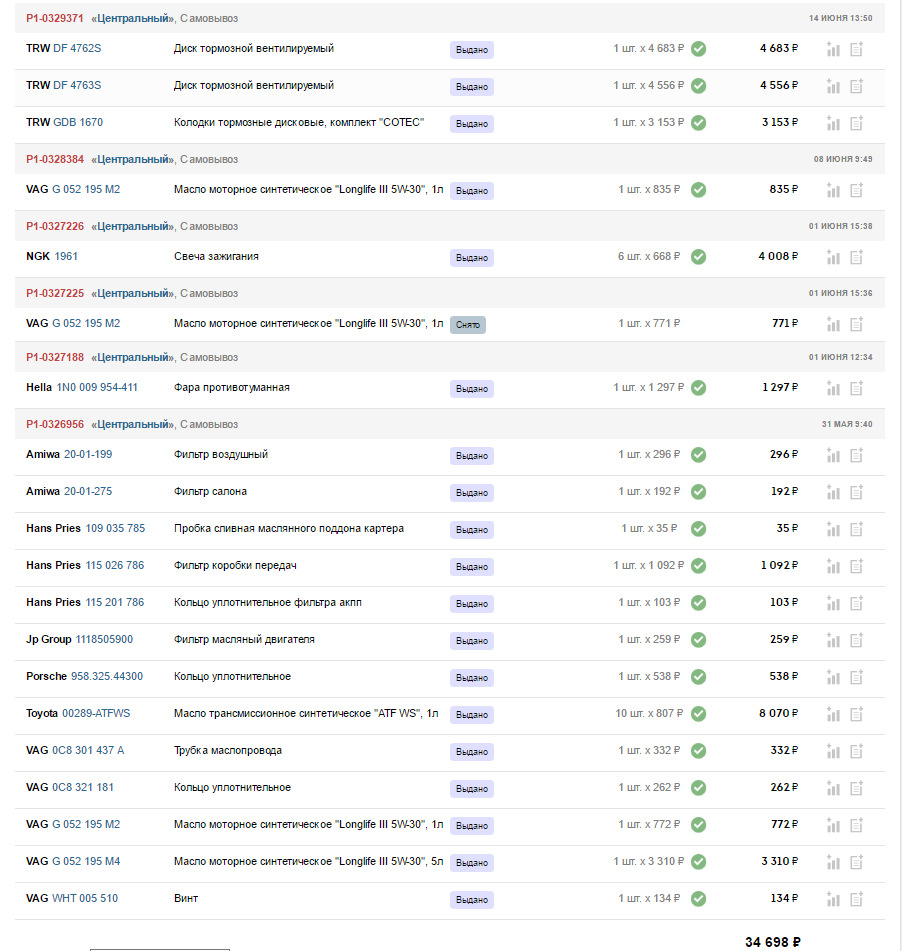Viewport: 902px width, 951px height.
Task: Click green checkmark in NGK 1961 row
Action: [x=699, y=257]
